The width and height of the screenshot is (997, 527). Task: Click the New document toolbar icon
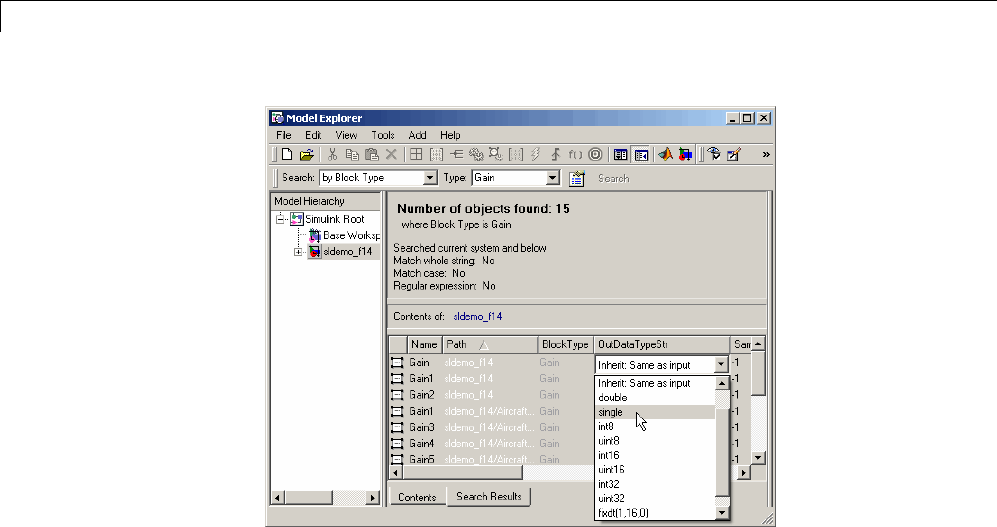(287, 154)
